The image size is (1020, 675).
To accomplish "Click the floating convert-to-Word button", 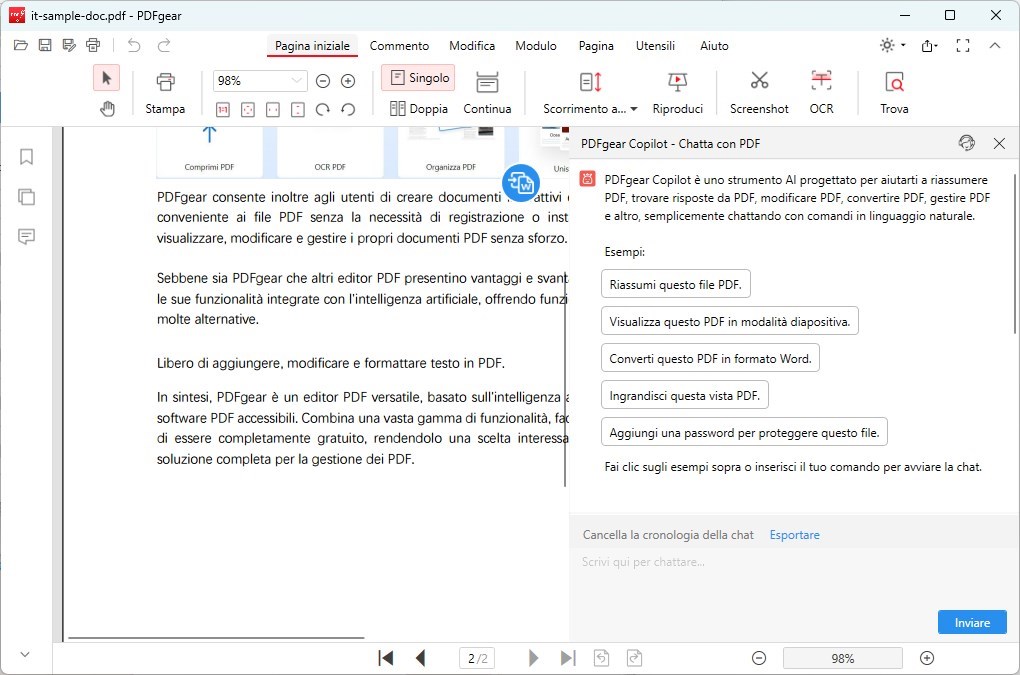I will point(521,183).
